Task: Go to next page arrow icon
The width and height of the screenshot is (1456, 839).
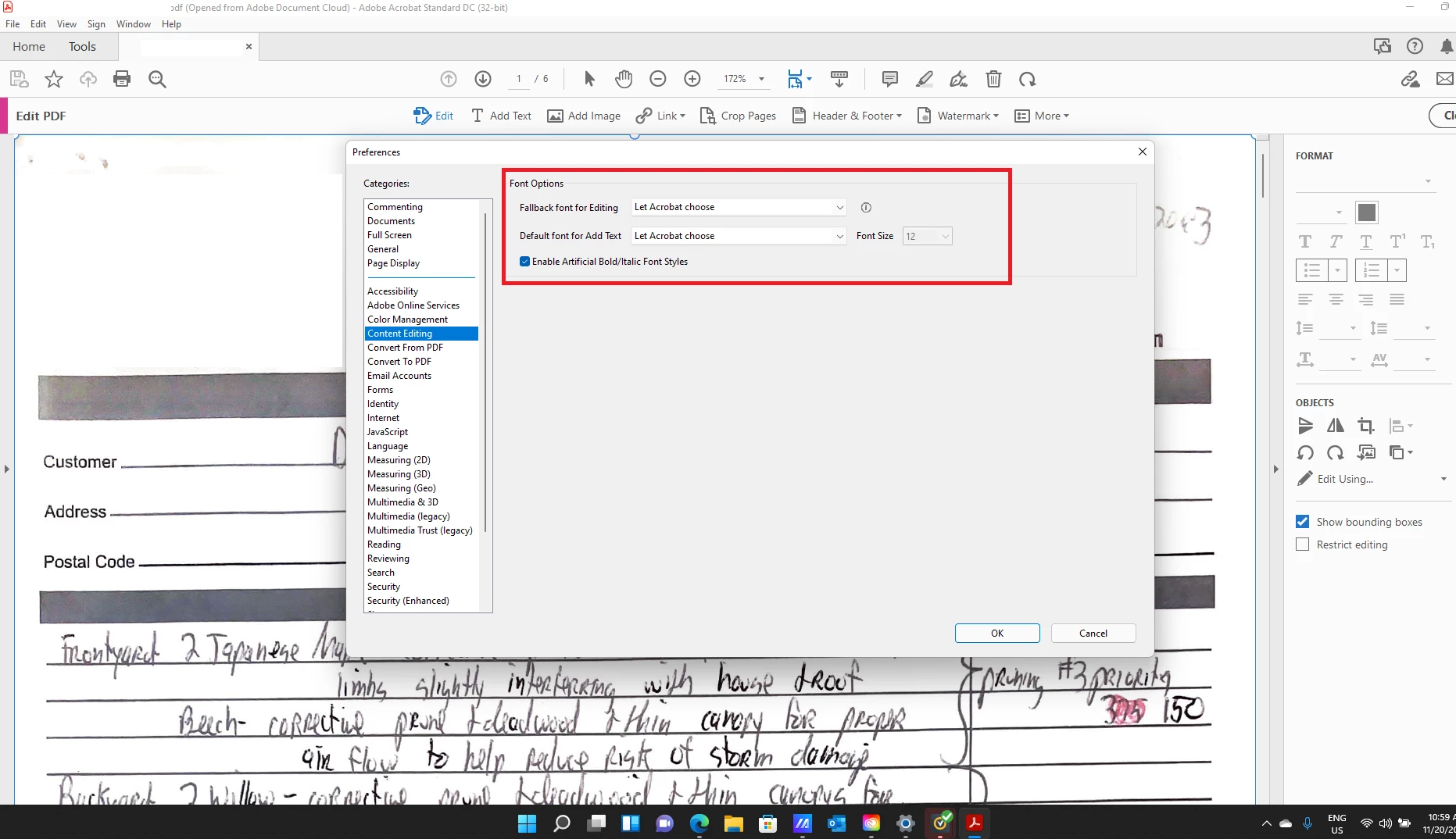Action: point(483,79)
